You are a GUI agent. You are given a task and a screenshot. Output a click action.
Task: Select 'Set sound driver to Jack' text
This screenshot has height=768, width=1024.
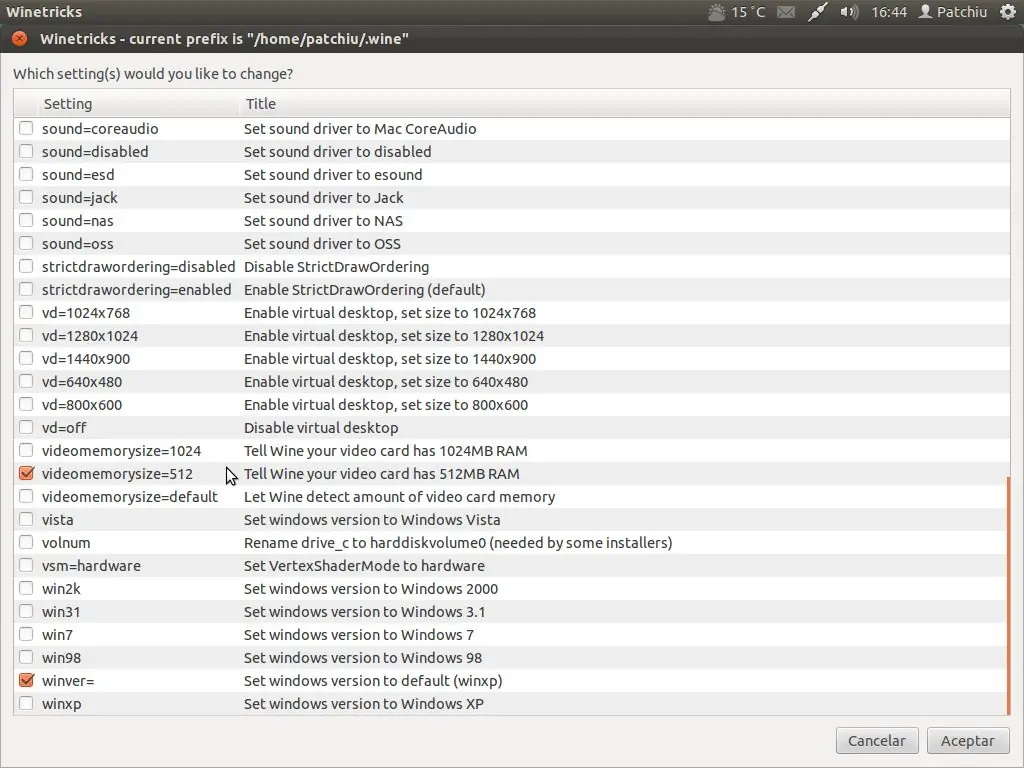[x=323, y=197]
